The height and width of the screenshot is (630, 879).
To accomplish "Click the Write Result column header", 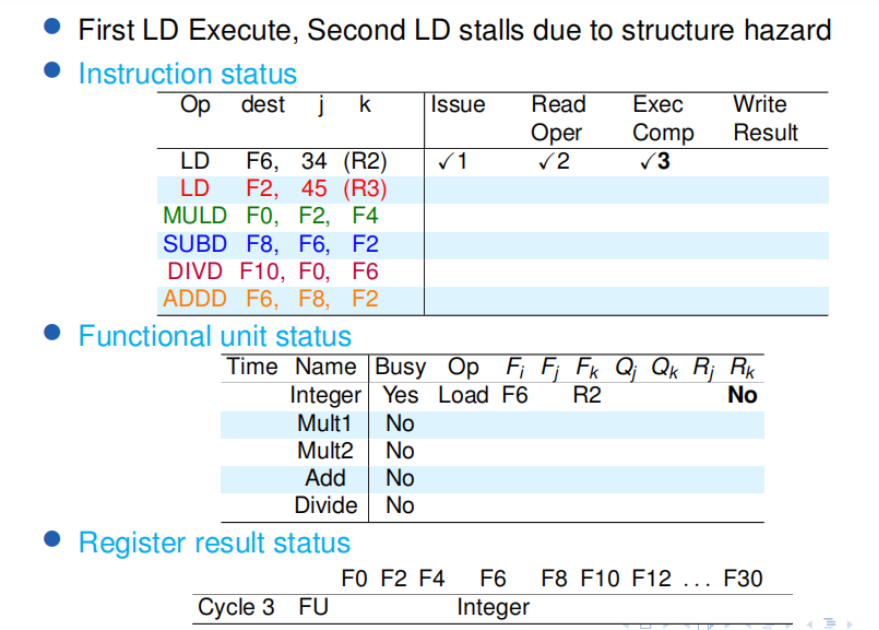I will [765, 118].
